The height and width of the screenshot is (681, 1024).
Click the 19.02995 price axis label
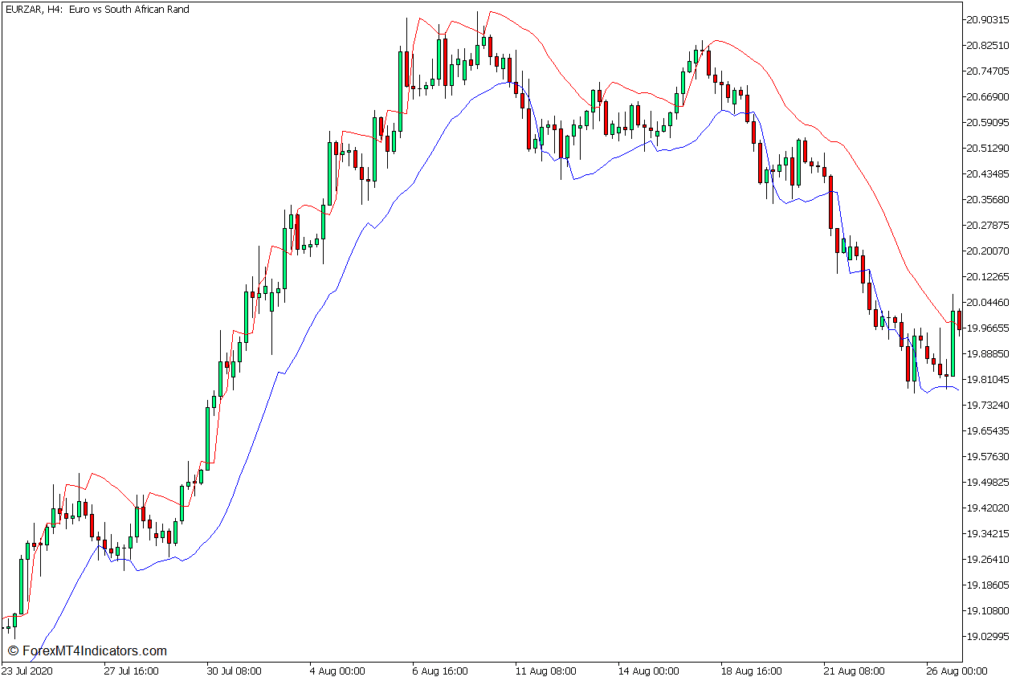991,637
